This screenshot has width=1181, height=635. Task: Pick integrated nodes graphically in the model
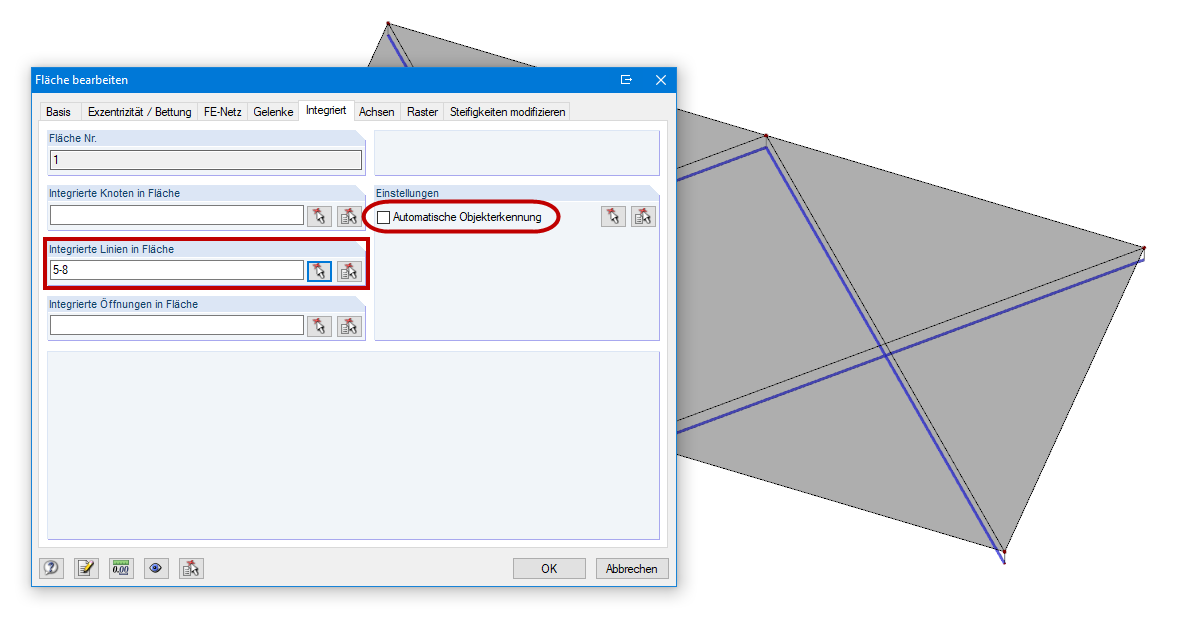click(x=319, y=216)
